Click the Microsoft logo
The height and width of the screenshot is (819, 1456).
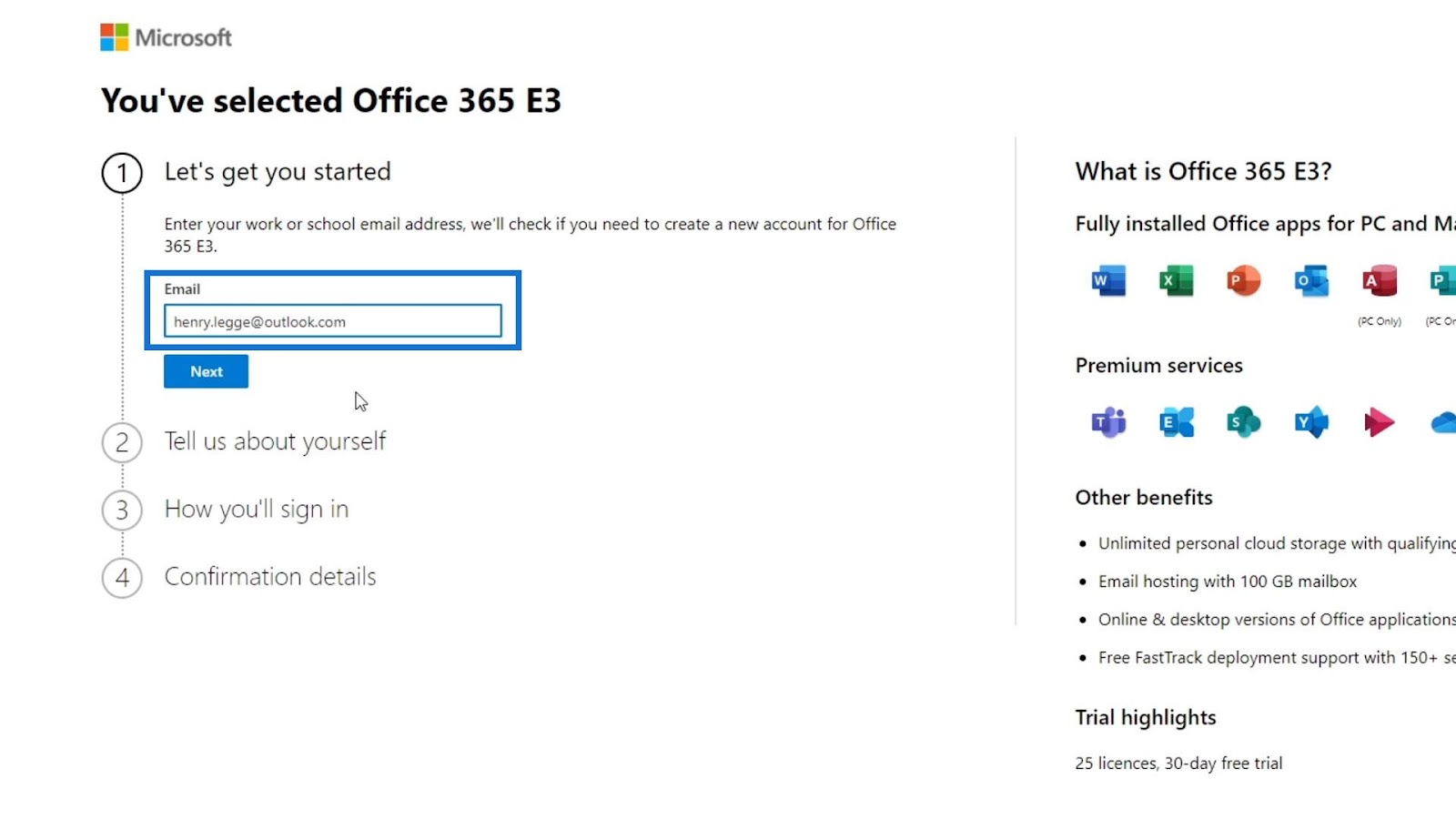(x=166, y=37)
